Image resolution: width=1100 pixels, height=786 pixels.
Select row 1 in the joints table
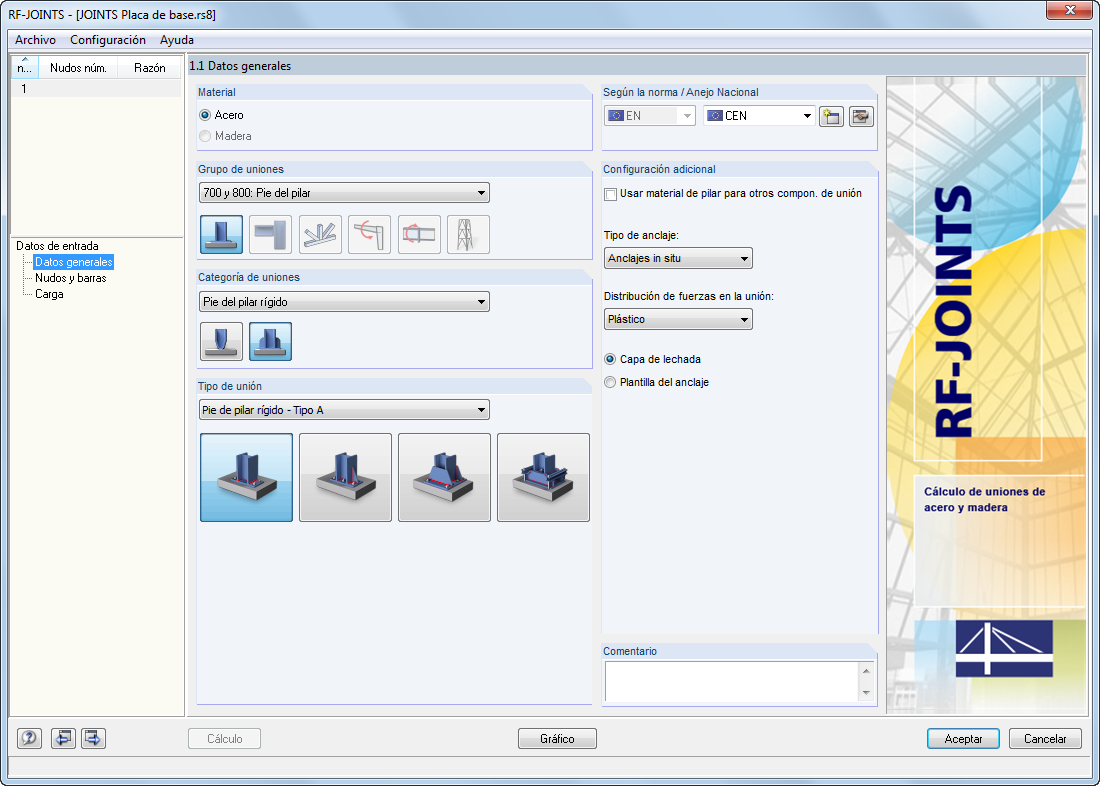tap(96, 89)
